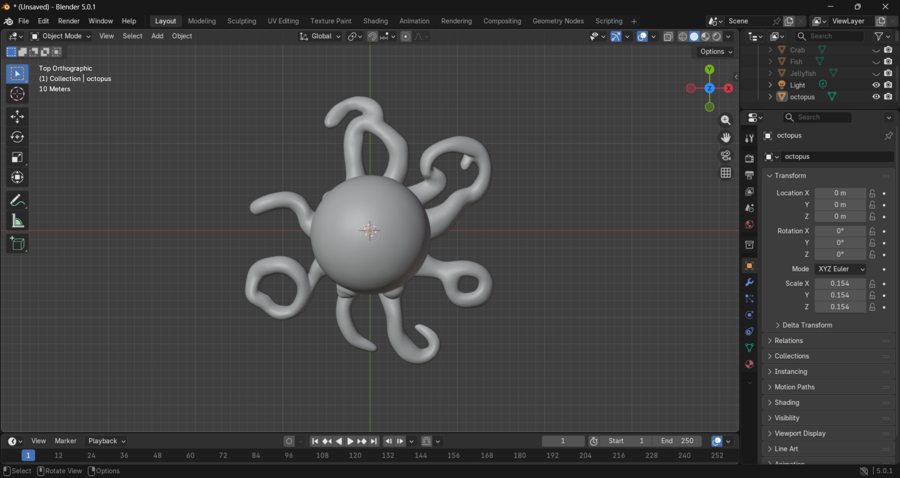Activate the Annotate tool

click(17, 201)
